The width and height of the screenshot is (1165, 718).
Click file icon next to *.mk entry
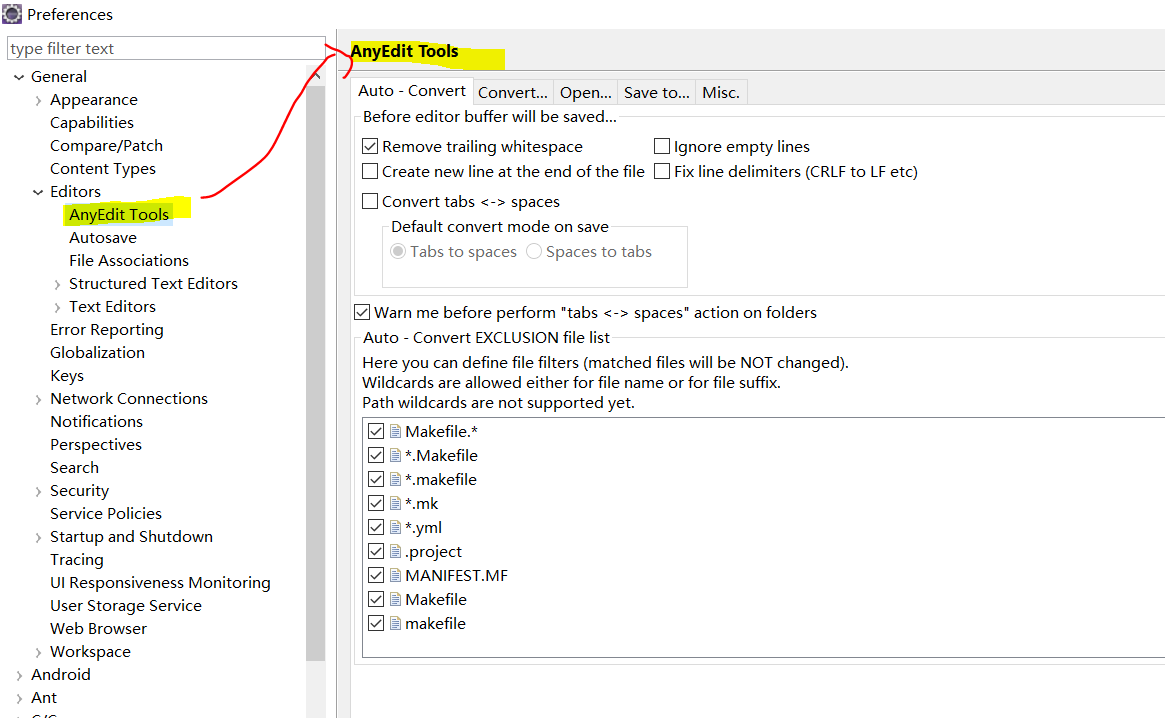tap(395, 503)
